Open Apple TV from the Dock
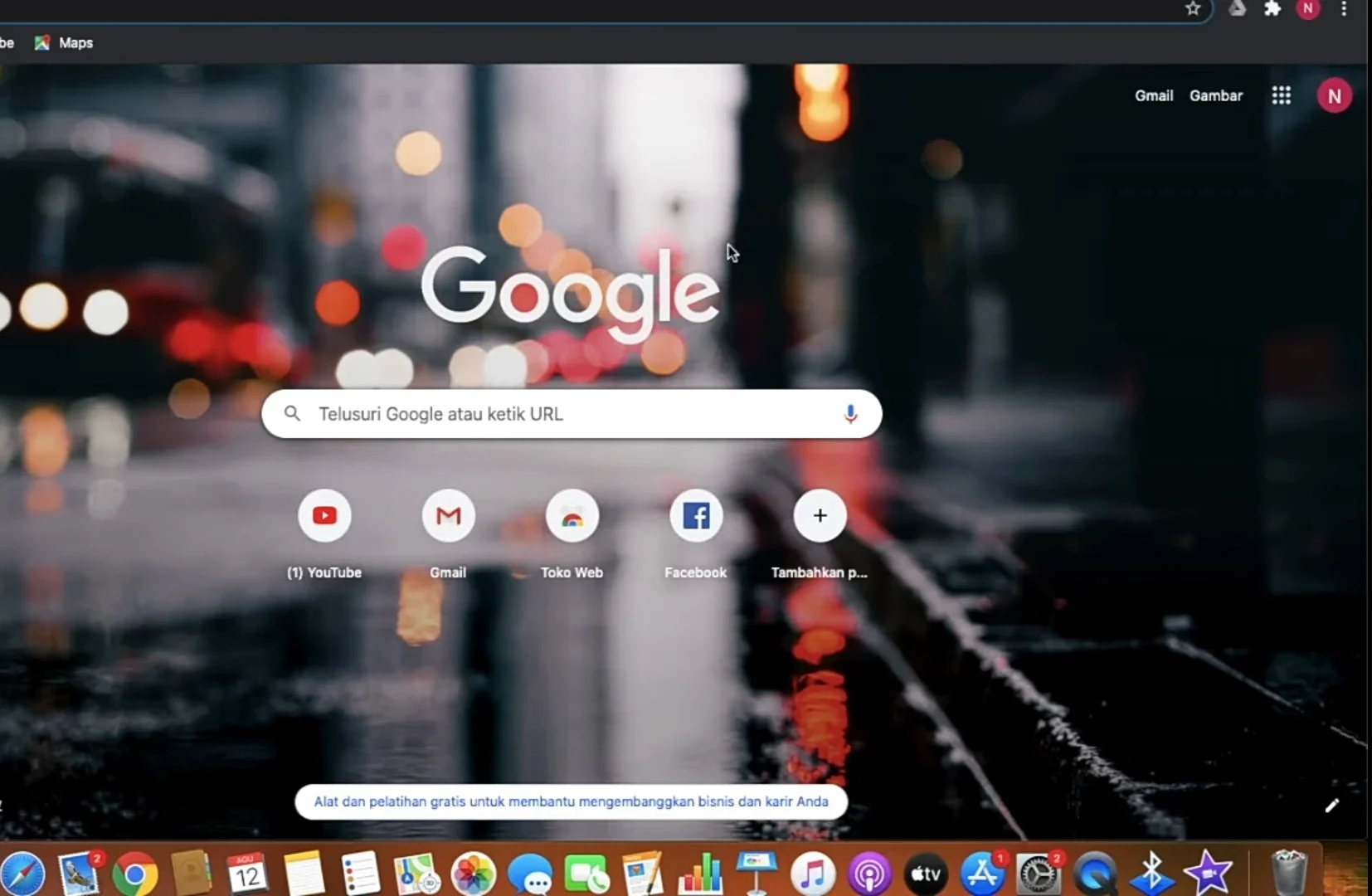The image size is (1372, 896). 926,874
